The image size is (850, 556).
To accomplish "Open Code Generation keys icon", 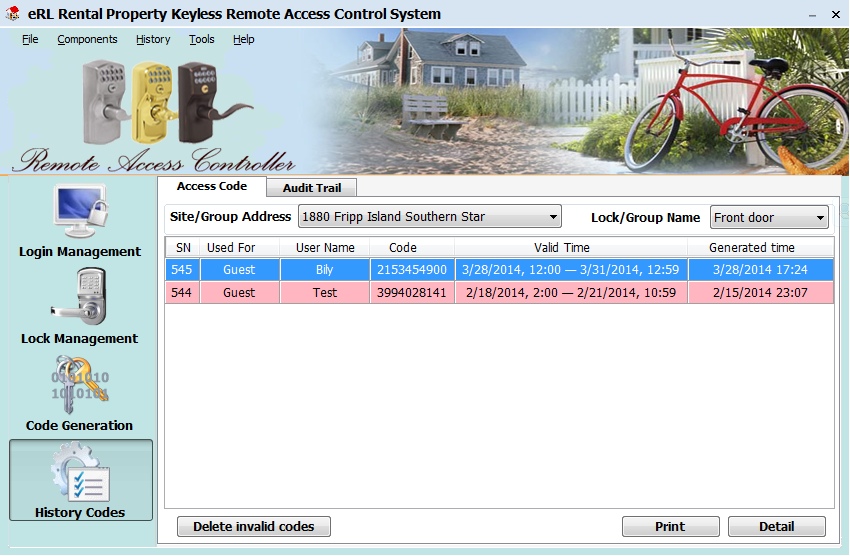I will point(80,384).
